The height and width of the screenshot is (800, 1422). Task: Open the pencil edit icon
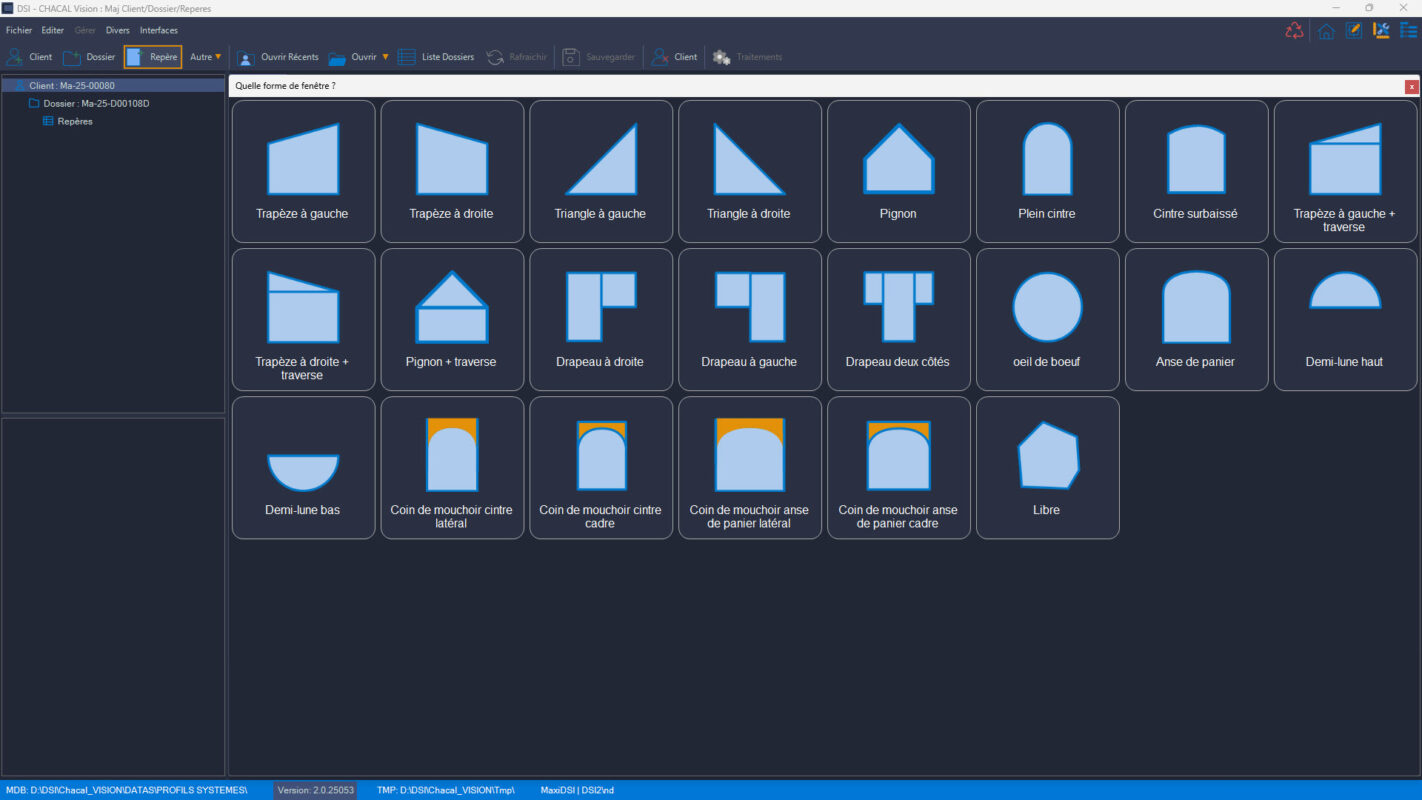(x=1354, y=30)
